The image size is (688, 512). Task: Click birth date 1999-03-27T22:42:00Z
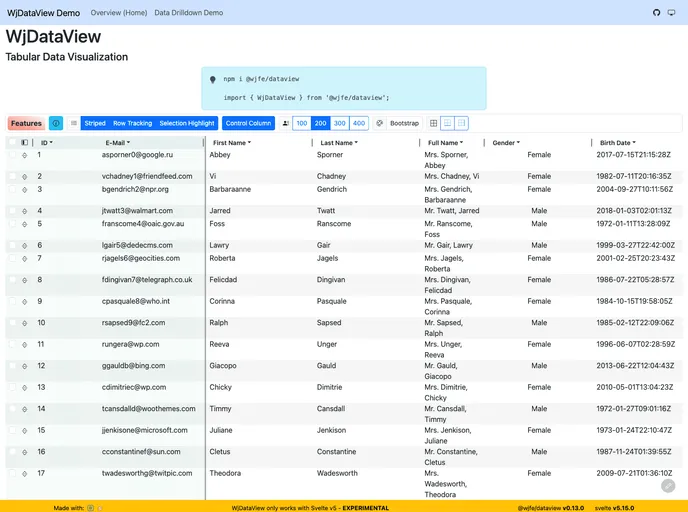click(x=635, y=245)
